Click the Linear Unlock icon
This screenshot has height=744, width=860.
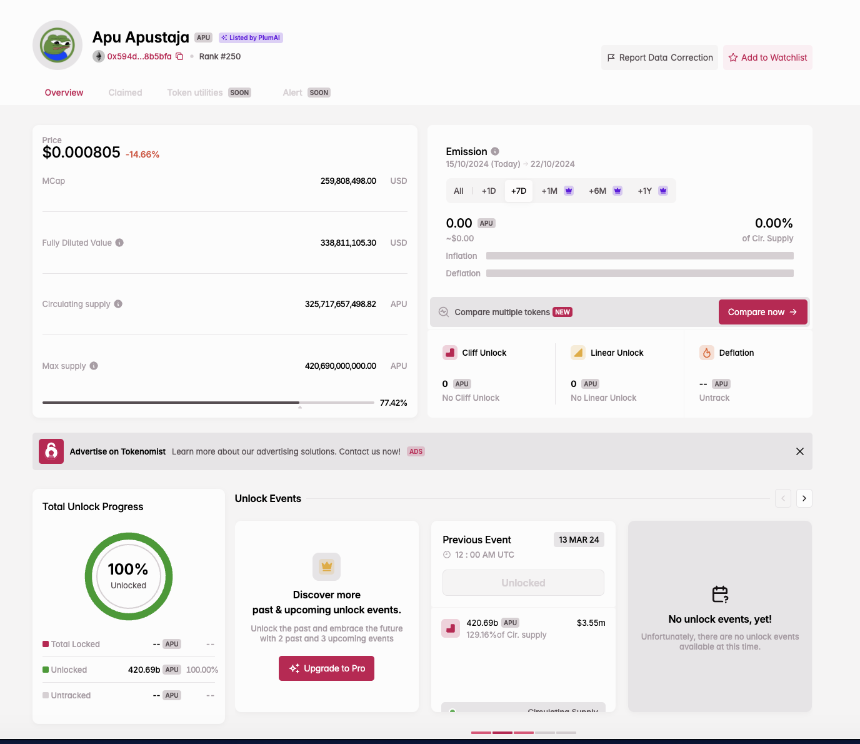point(578,353)
